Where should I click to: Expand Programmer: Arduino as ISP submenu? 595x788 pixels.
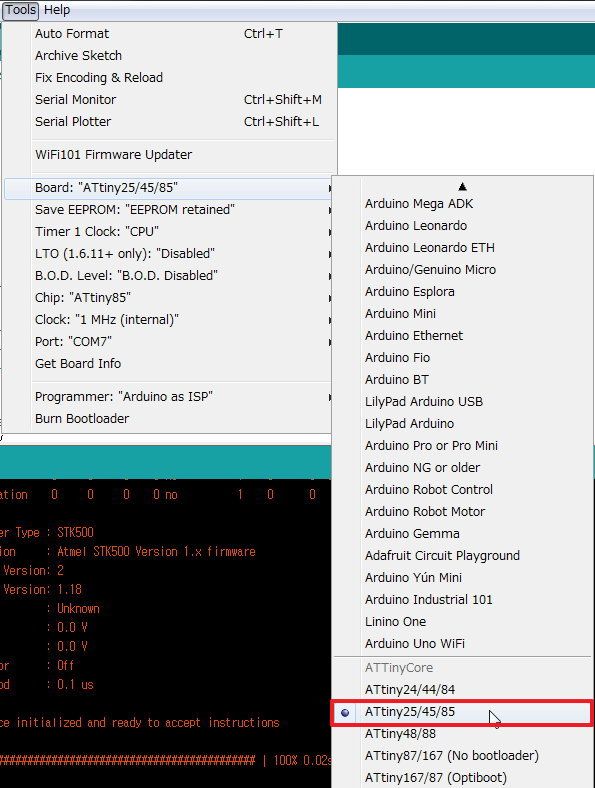tap(169, 397)
